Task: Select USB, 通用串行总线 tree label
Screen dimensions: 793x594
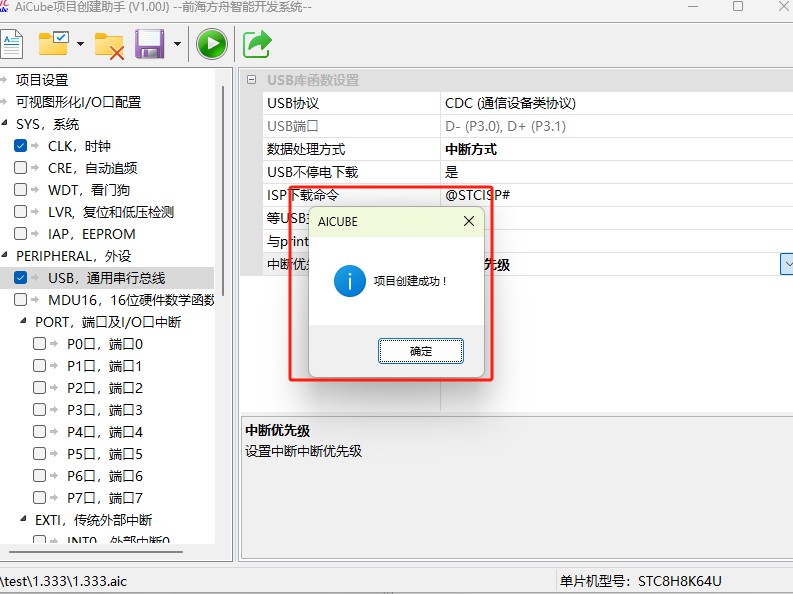Action: pyautogui.click(x=107, y=278)
